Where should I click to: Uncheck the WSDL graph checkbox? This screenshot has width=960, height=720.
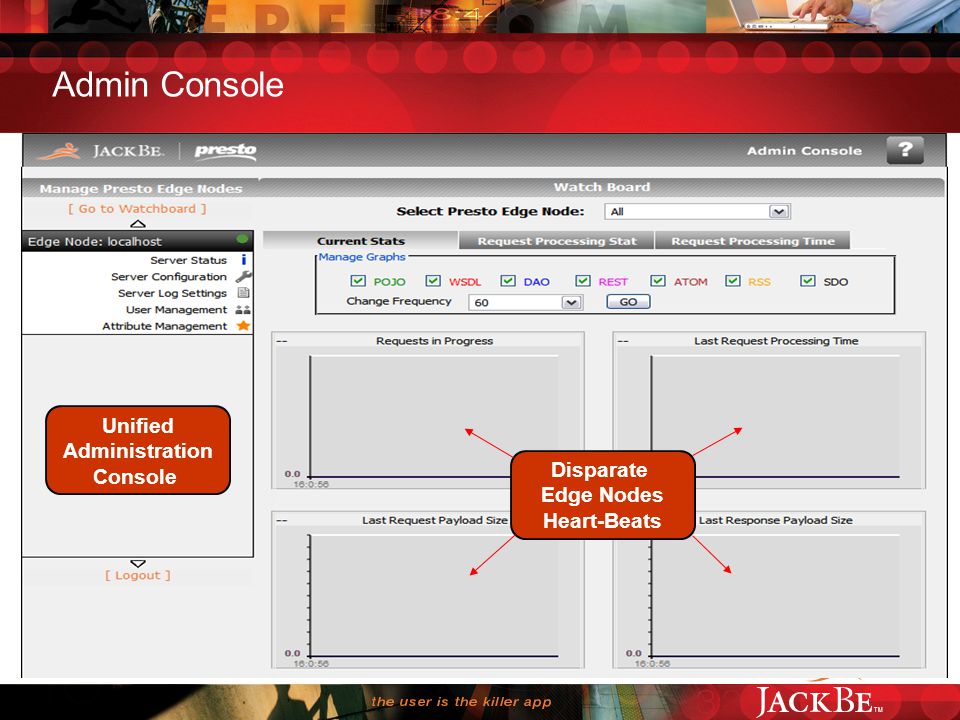point(433,281)
